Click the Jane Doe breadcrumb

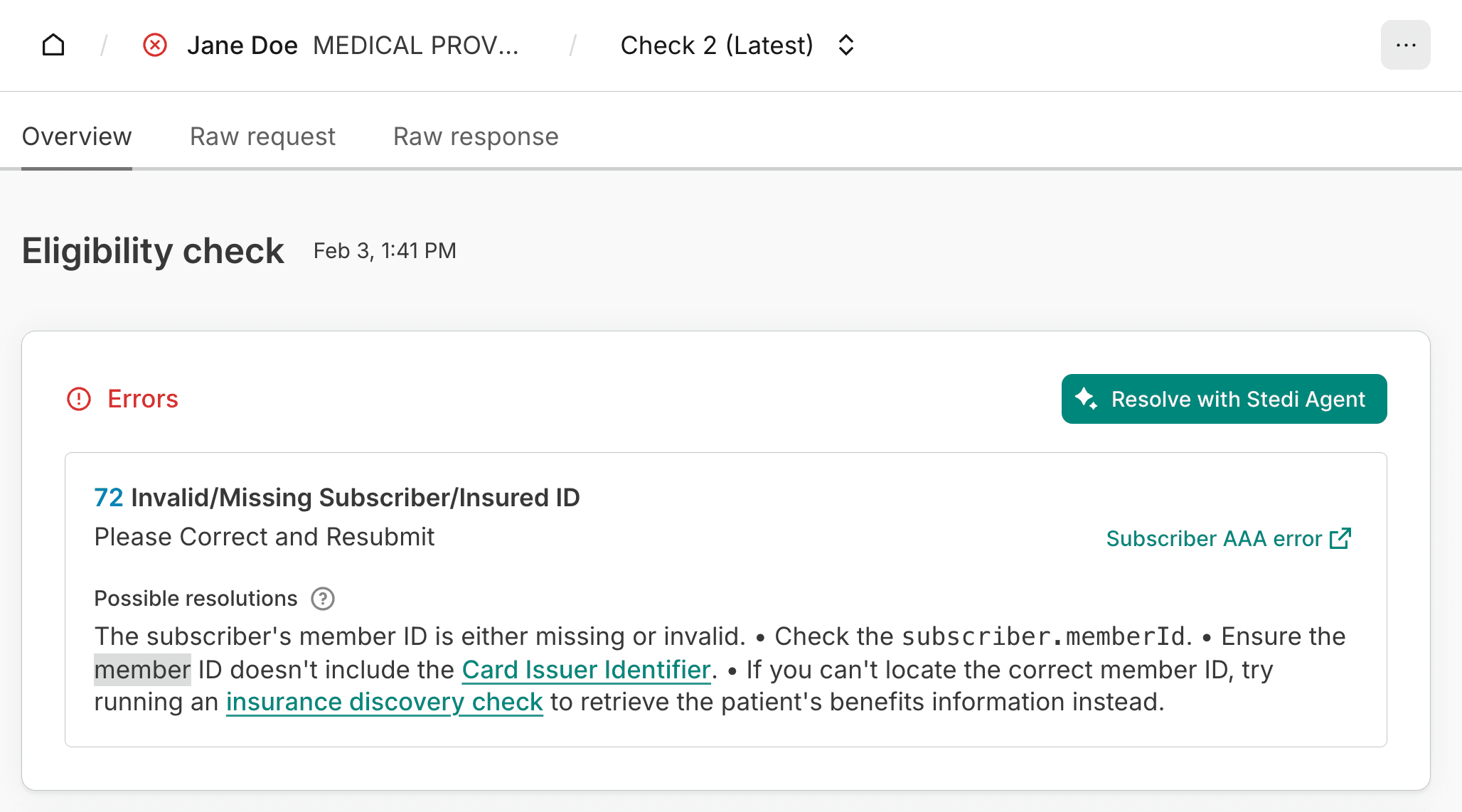pyautogui.click(x=242, y=46)
